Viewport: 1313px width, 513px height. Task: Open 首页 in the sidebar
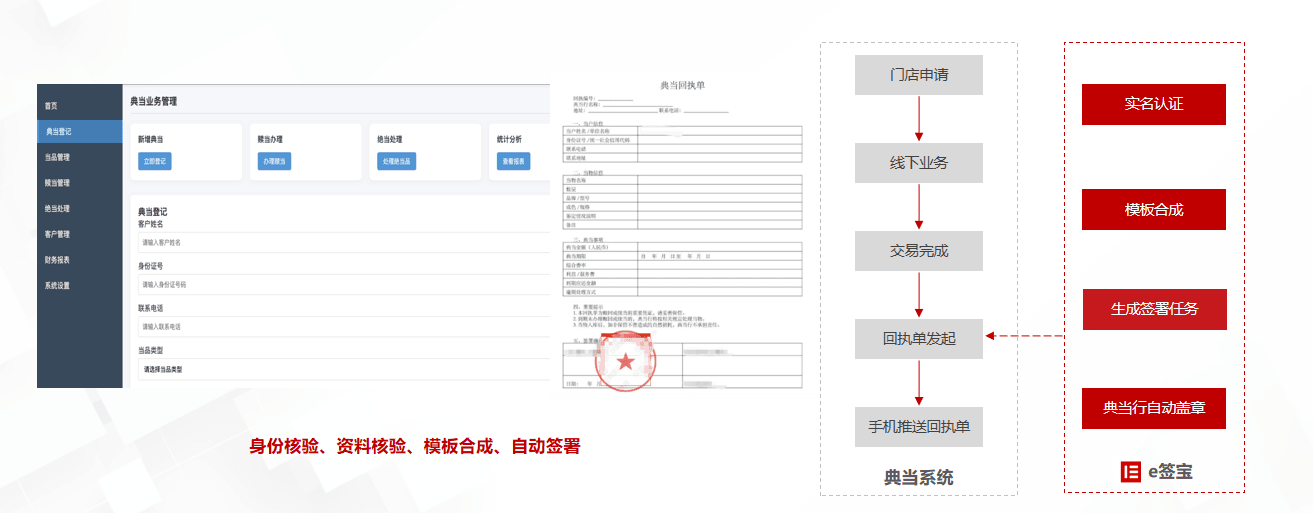pos(51,106)
